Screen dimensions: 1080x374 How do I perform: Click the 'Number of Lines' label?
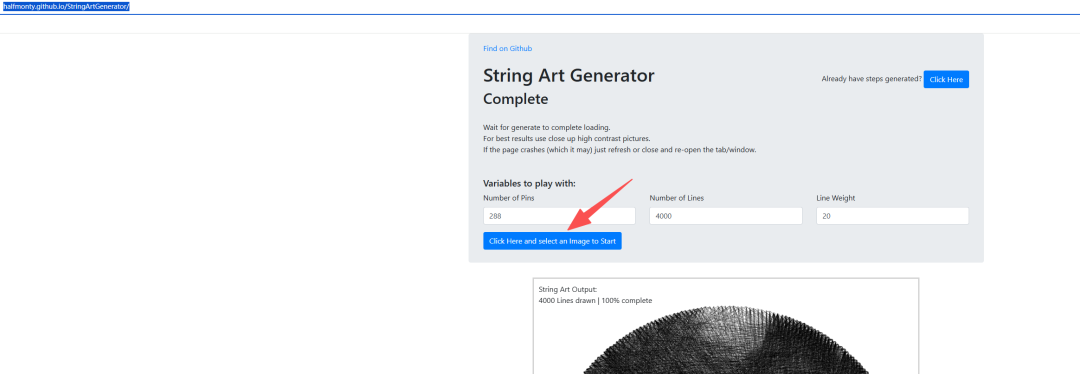676,198
